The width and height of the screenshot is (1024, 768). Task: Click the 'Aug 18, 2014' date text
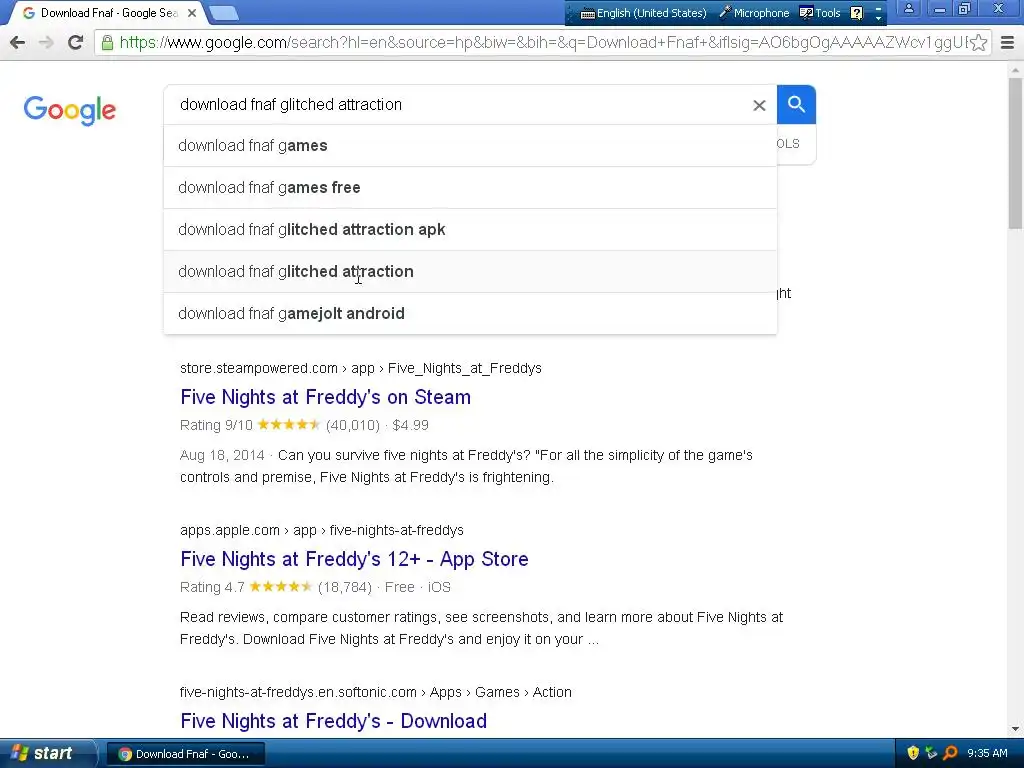[x=222, y=455]
